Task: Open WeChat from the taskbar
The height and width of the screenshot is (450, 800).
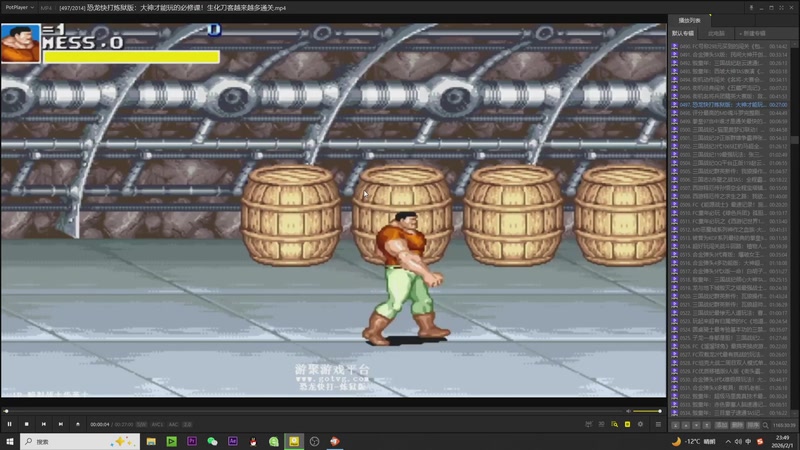Action: point(212,441)
